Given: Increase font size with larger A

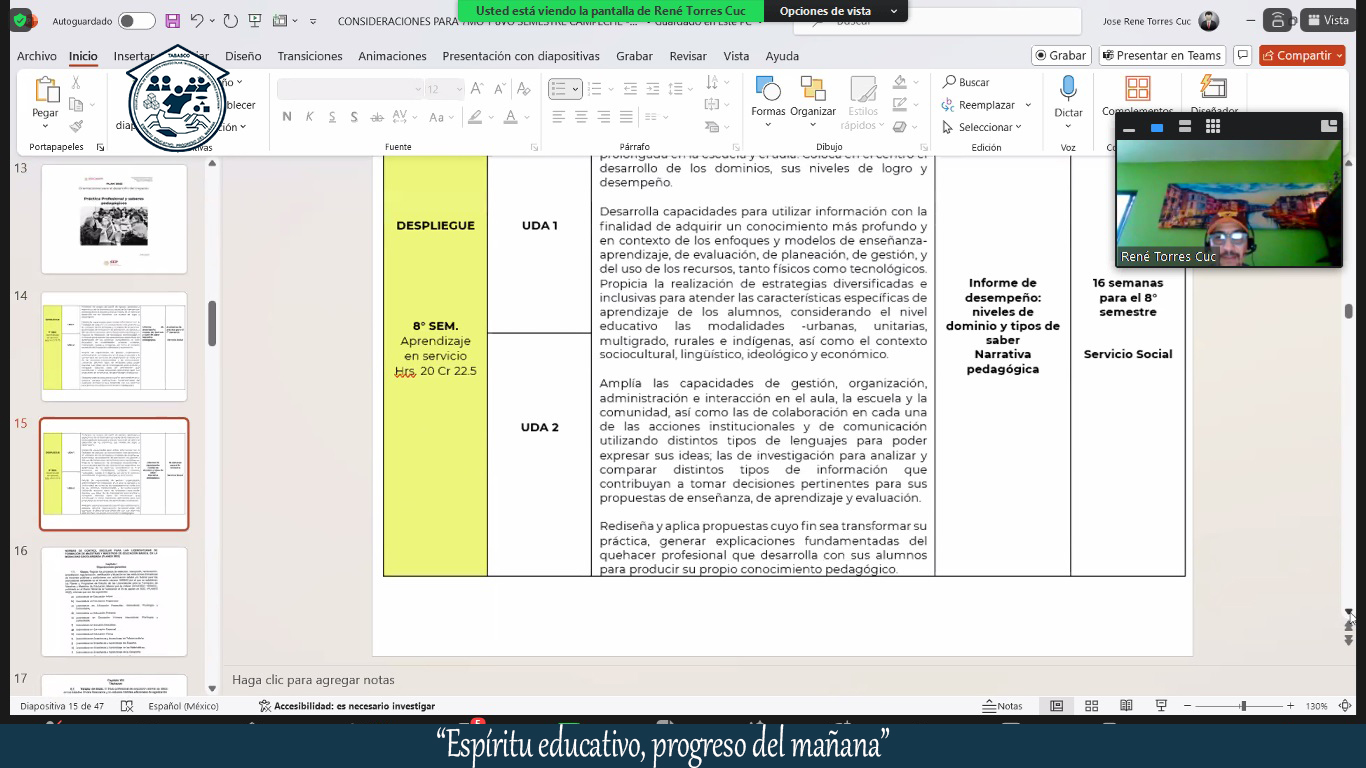Looking at the screenshot, I should click(477, 89).
